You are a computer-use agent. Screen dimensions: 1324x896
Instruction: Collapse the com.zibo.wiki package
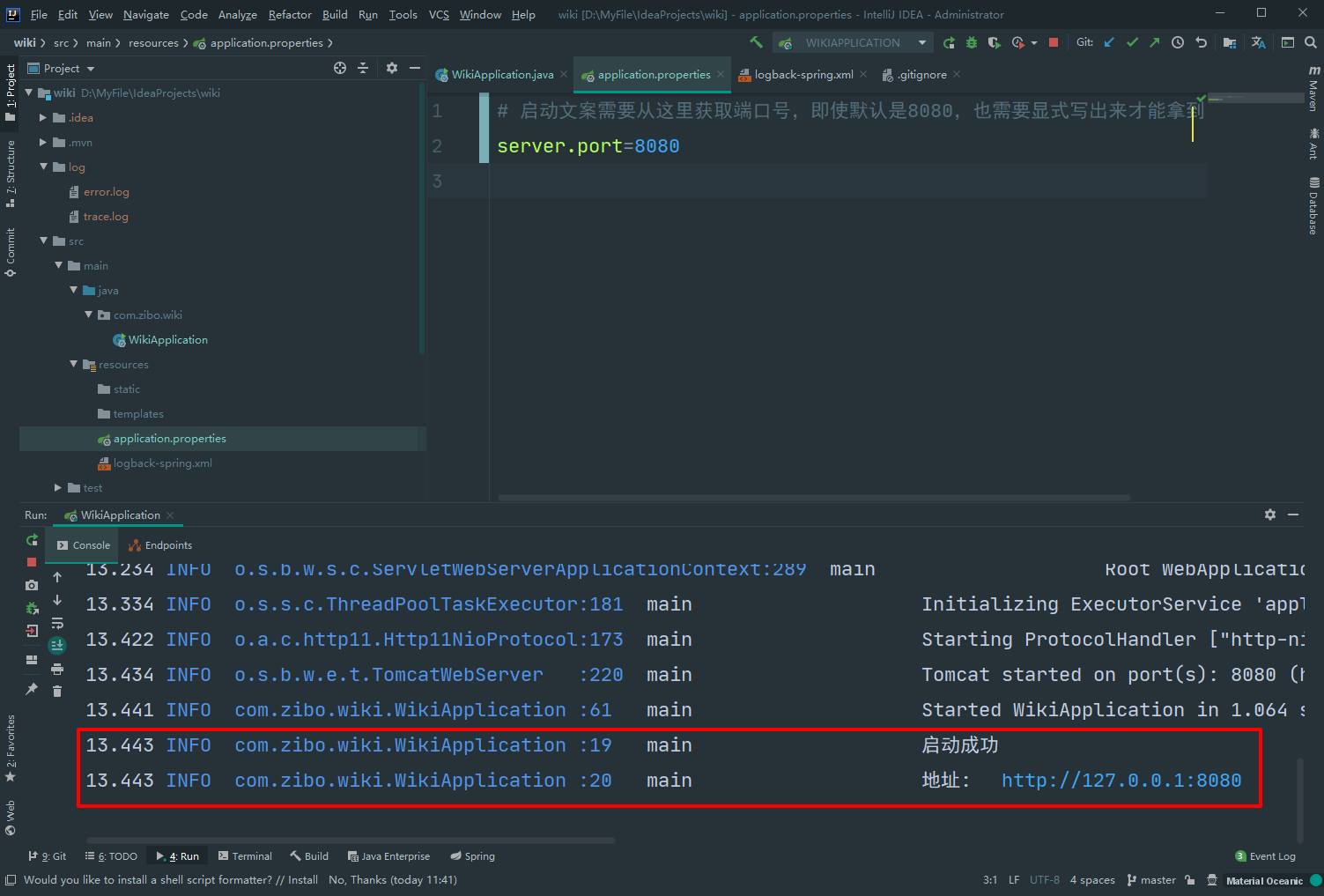pos(88,315)
